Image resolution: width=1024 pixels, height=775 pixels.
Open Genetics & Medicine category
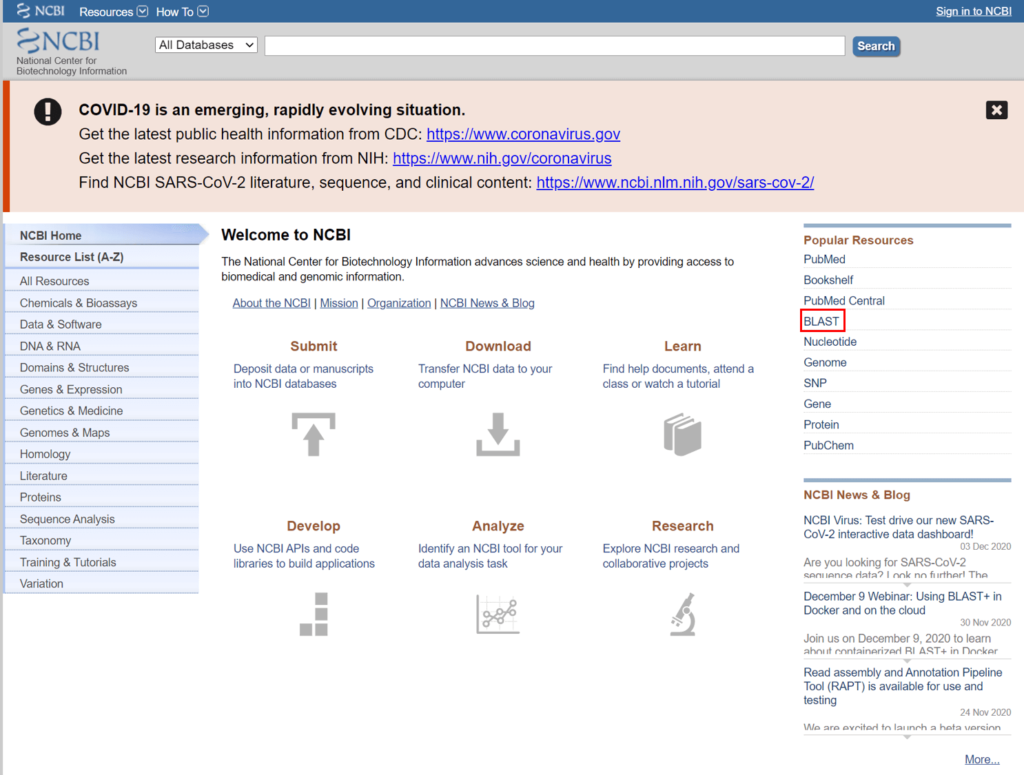[x=102, y=411]
